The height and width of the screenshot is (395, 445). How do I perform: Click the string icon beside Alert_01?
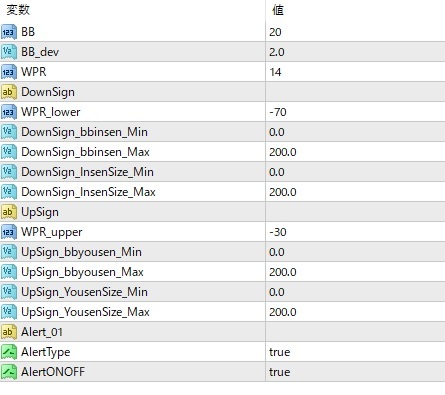tap(9, 332)
